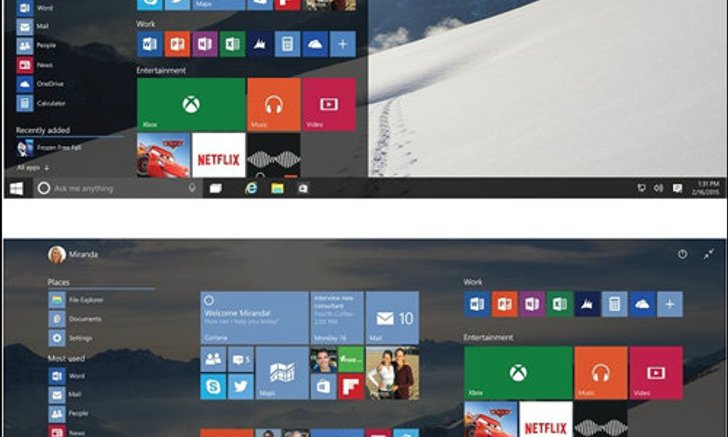Image resolution: width=728 pixels, height=437 pixels.
Task: Open the red Flipboard tile
Action: point(351,386)
